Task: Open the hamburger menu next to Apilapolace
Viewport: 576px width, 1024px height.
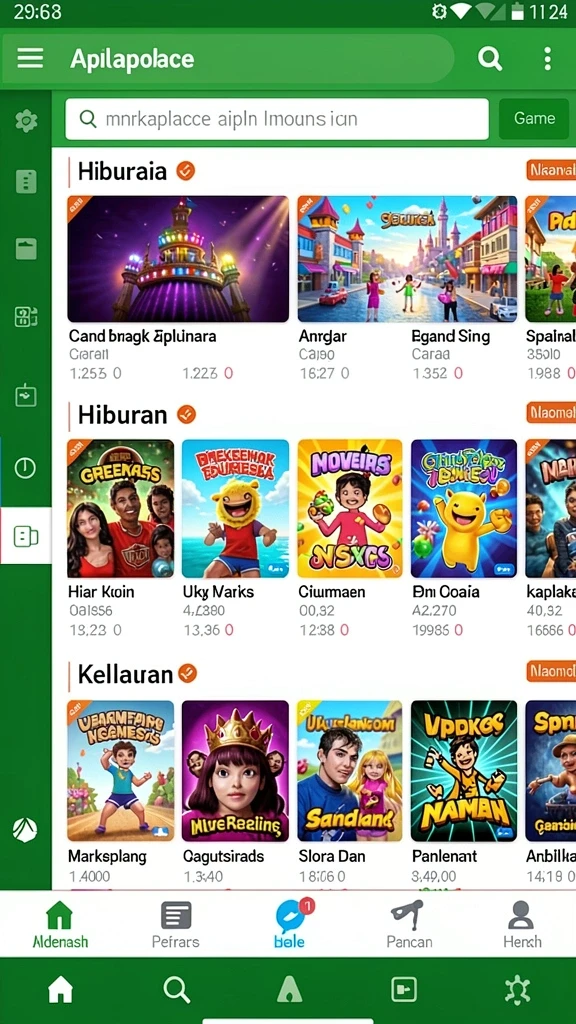Action: coord(30,58)
